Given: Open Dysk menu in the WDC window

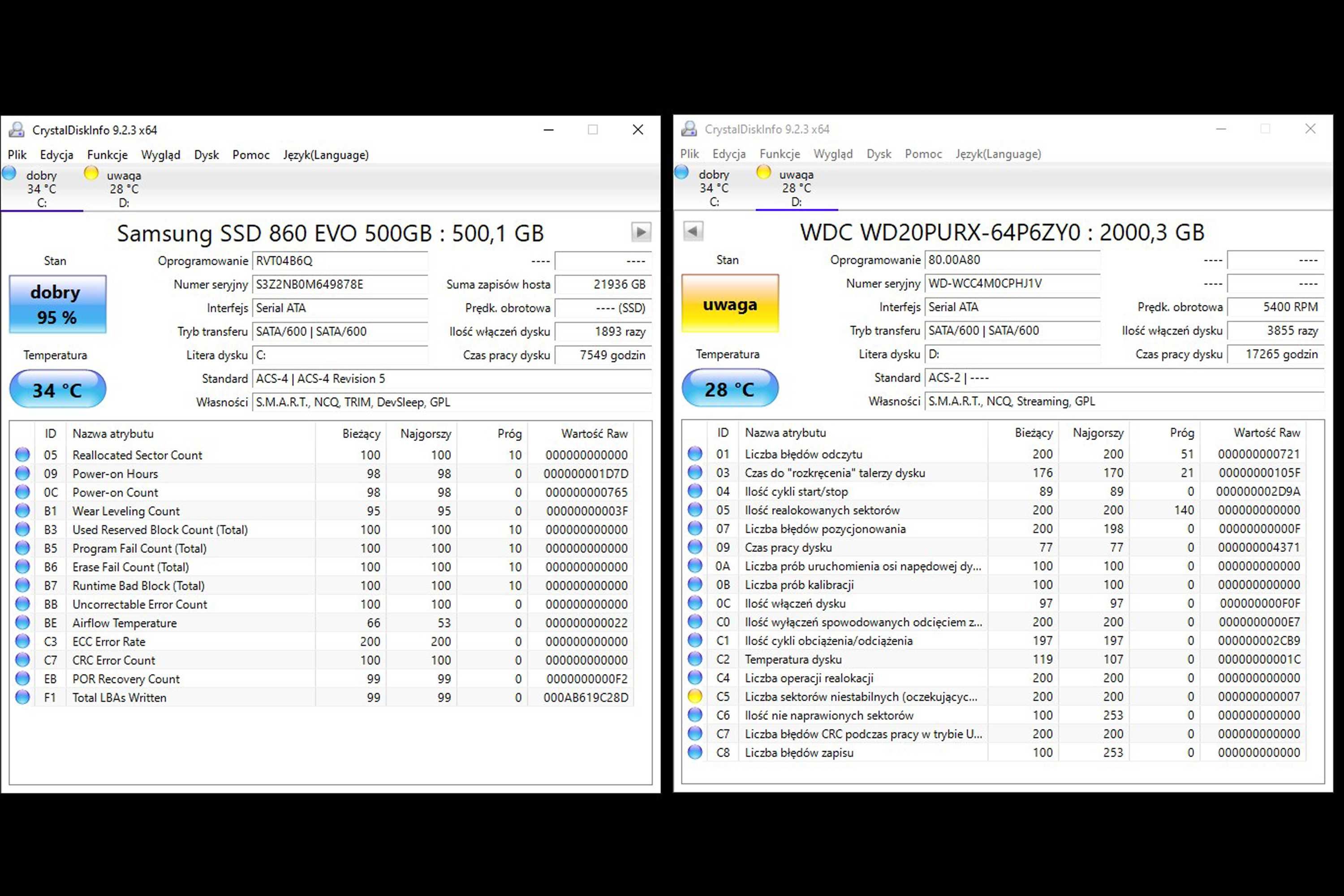Looking at the screenshot, I should click(879, 154).
